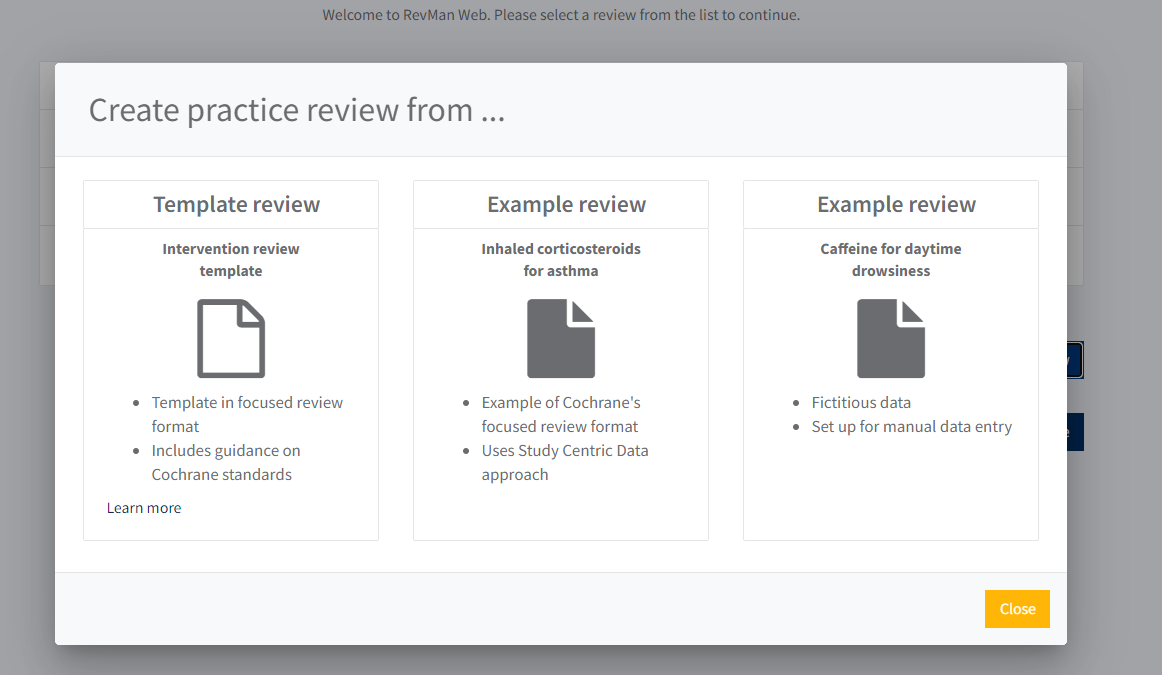Select Example review header above Caffeine title
This screenshot has height=675, width=1162.
tap(896, 205)
